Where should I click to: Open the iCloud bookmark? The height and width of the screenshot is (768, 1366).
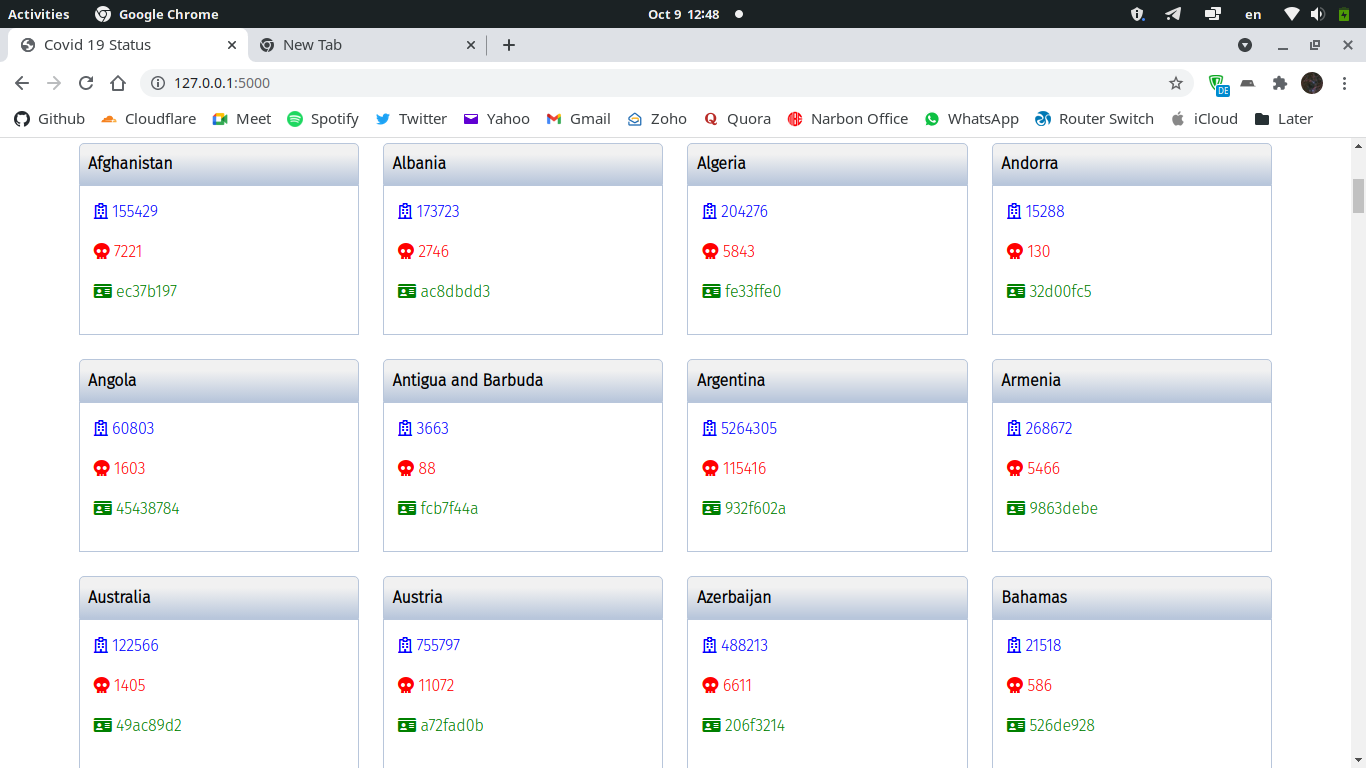point(1204,118)
